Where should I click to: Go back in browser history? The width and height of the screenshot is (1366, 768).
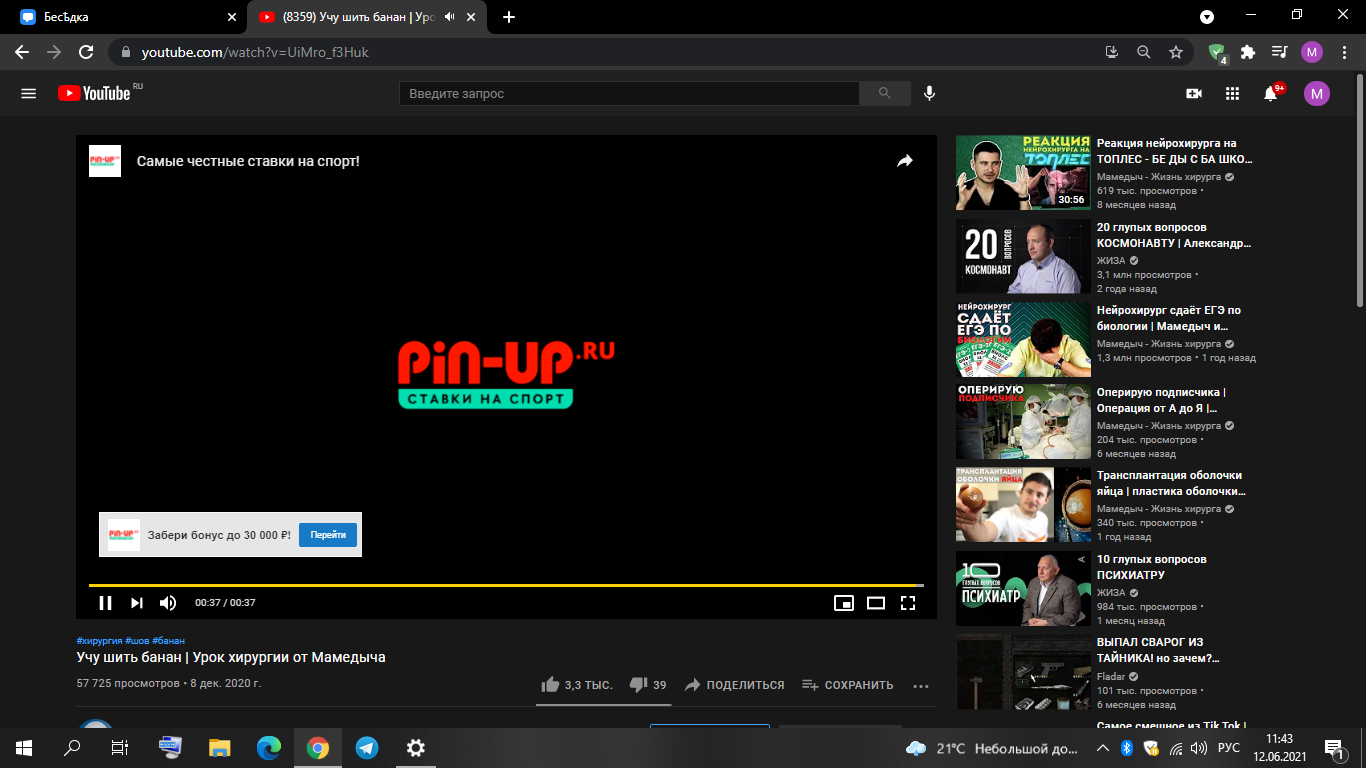pos(22,52)
